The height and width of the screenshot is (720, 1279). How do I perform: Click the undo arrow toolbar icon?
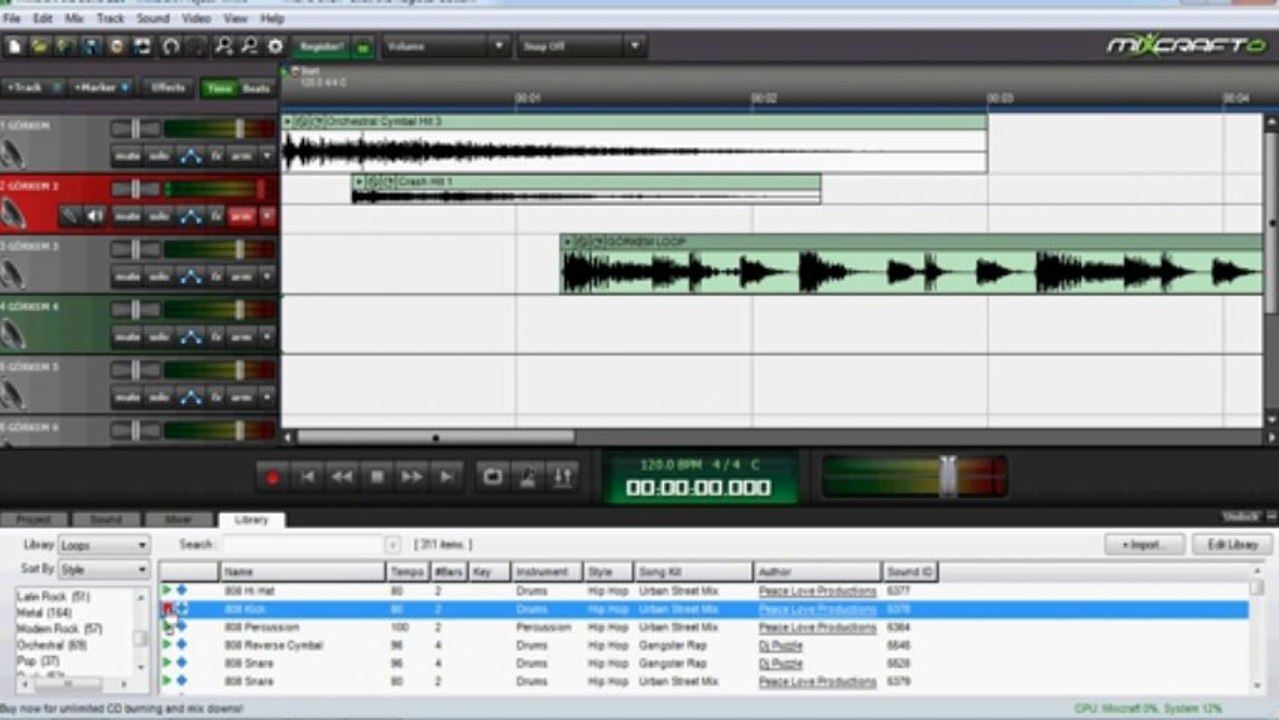point(171,46)
